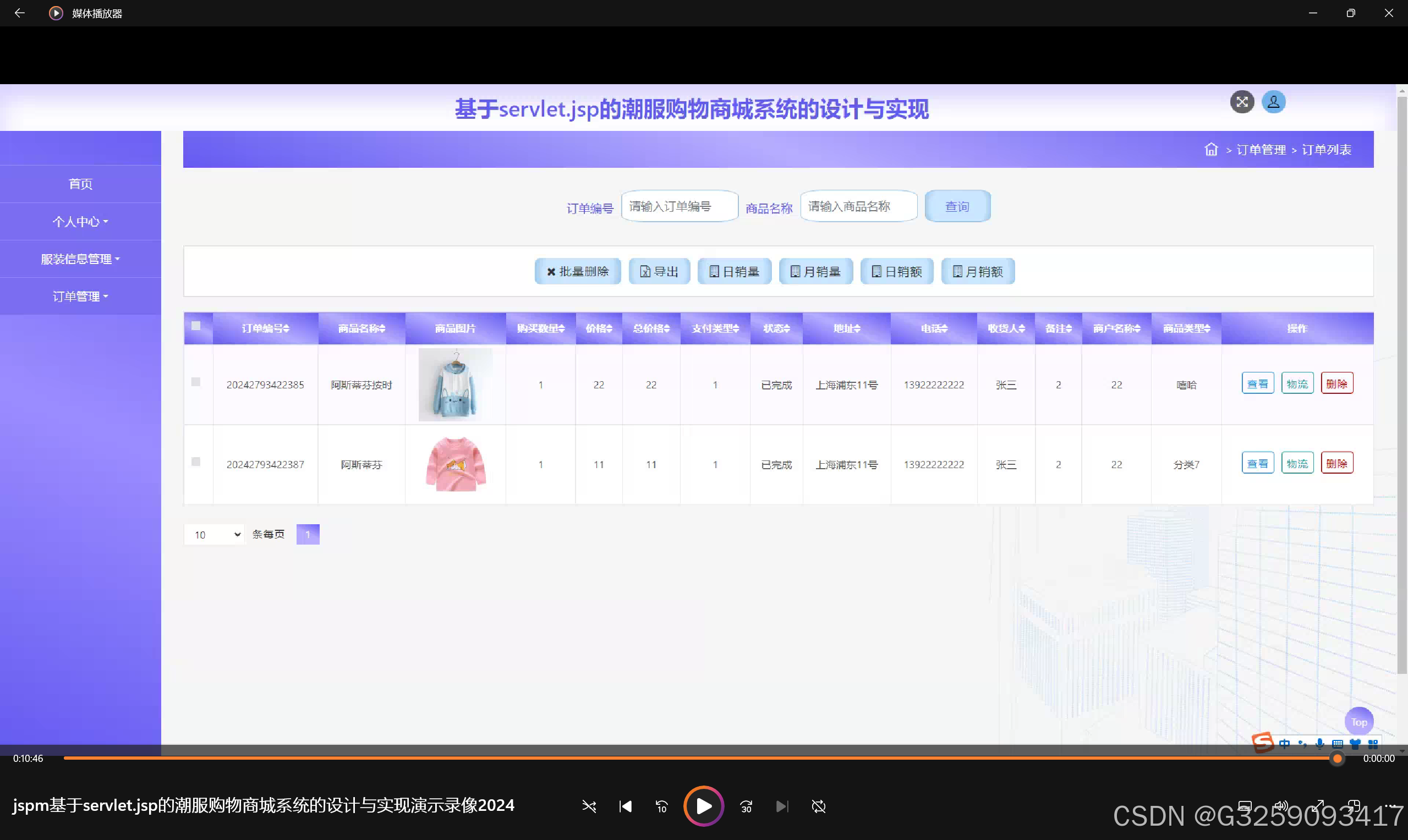Sort by the 订单编号 column header
The height and width of the screenshot is (840, 1408).
[x=266, y=328]
